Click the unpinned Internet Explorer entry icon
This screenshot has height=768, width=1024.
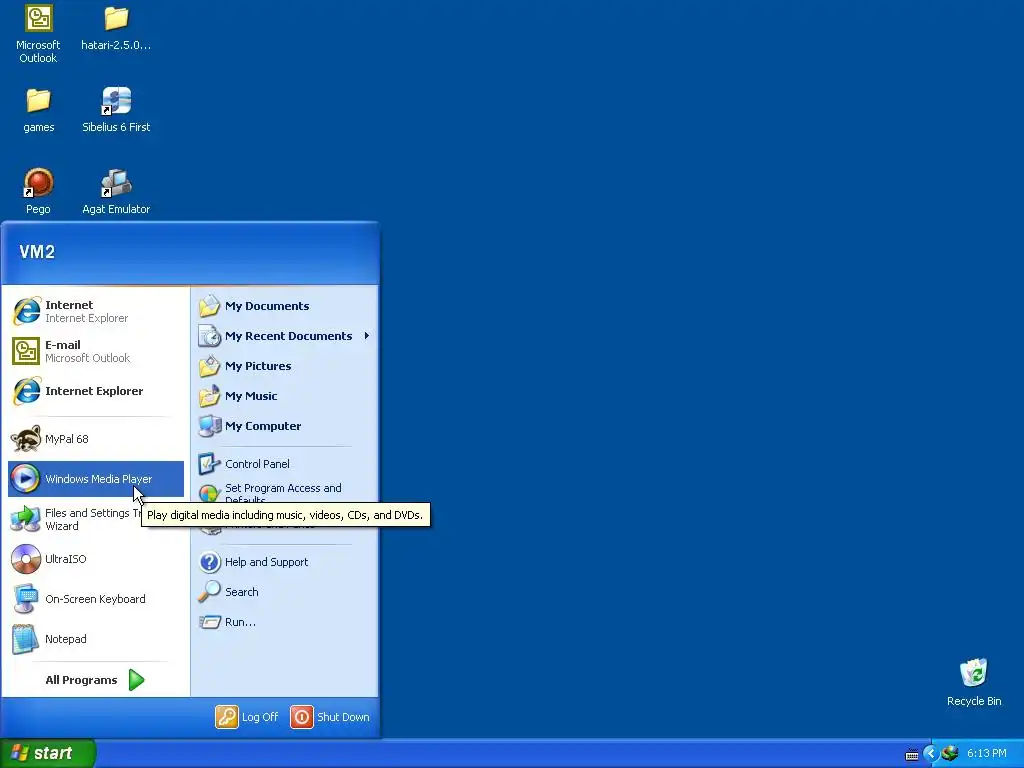(x=26, y=391)
